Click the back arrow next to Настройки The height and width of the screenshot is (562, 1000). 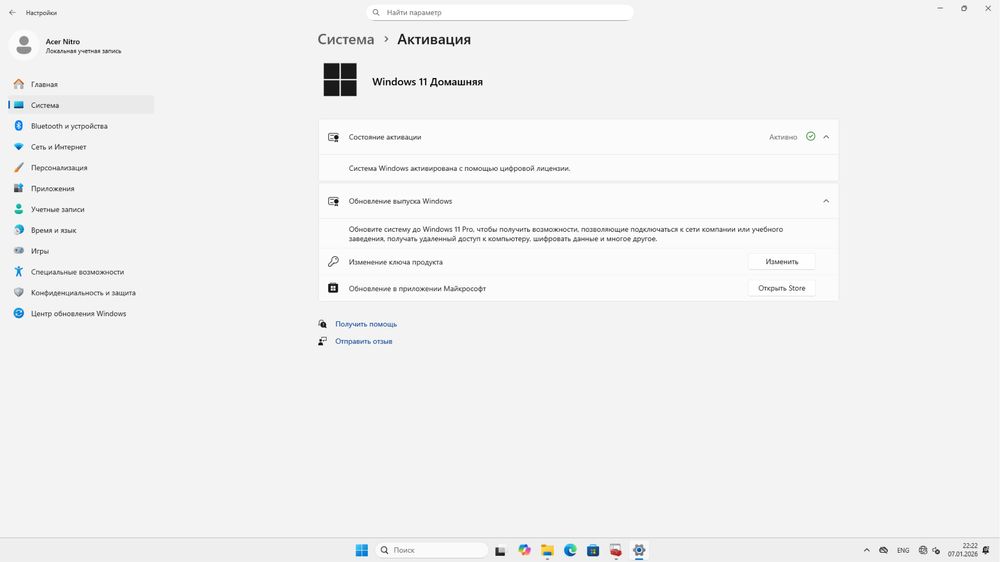(12, 12)
